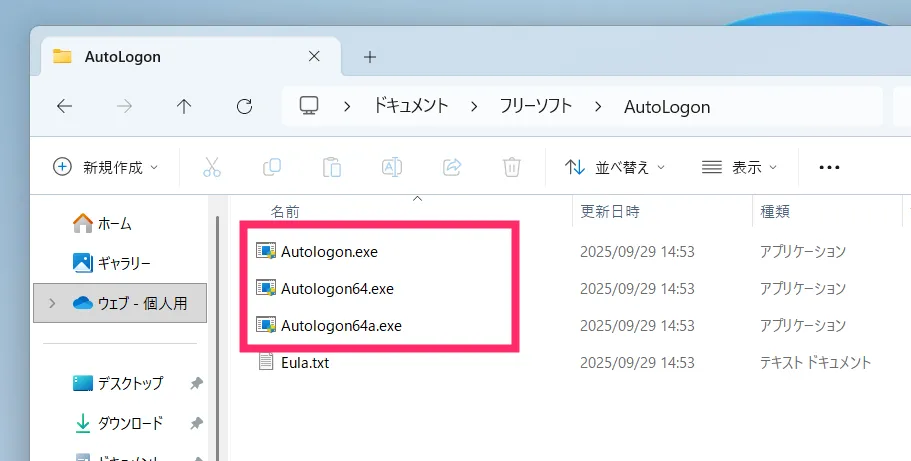The width and height of the screenshot is (911, 461).
Task: Go back with the left arrow
Action: pyautogui.click(x=64, y=106)
